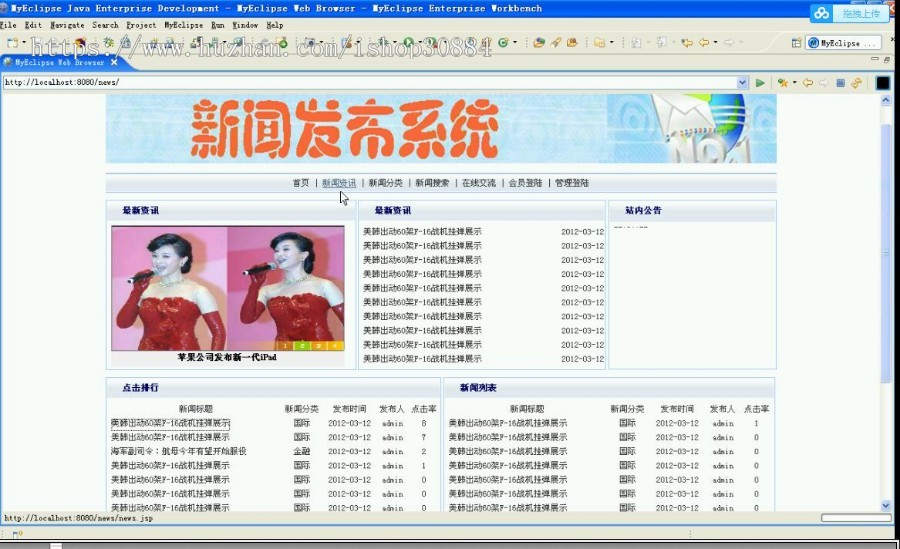Viewport: 900px width, 549px height.
Task: Click the Open Type toolbar icon
Action: (x=538, y=42)
